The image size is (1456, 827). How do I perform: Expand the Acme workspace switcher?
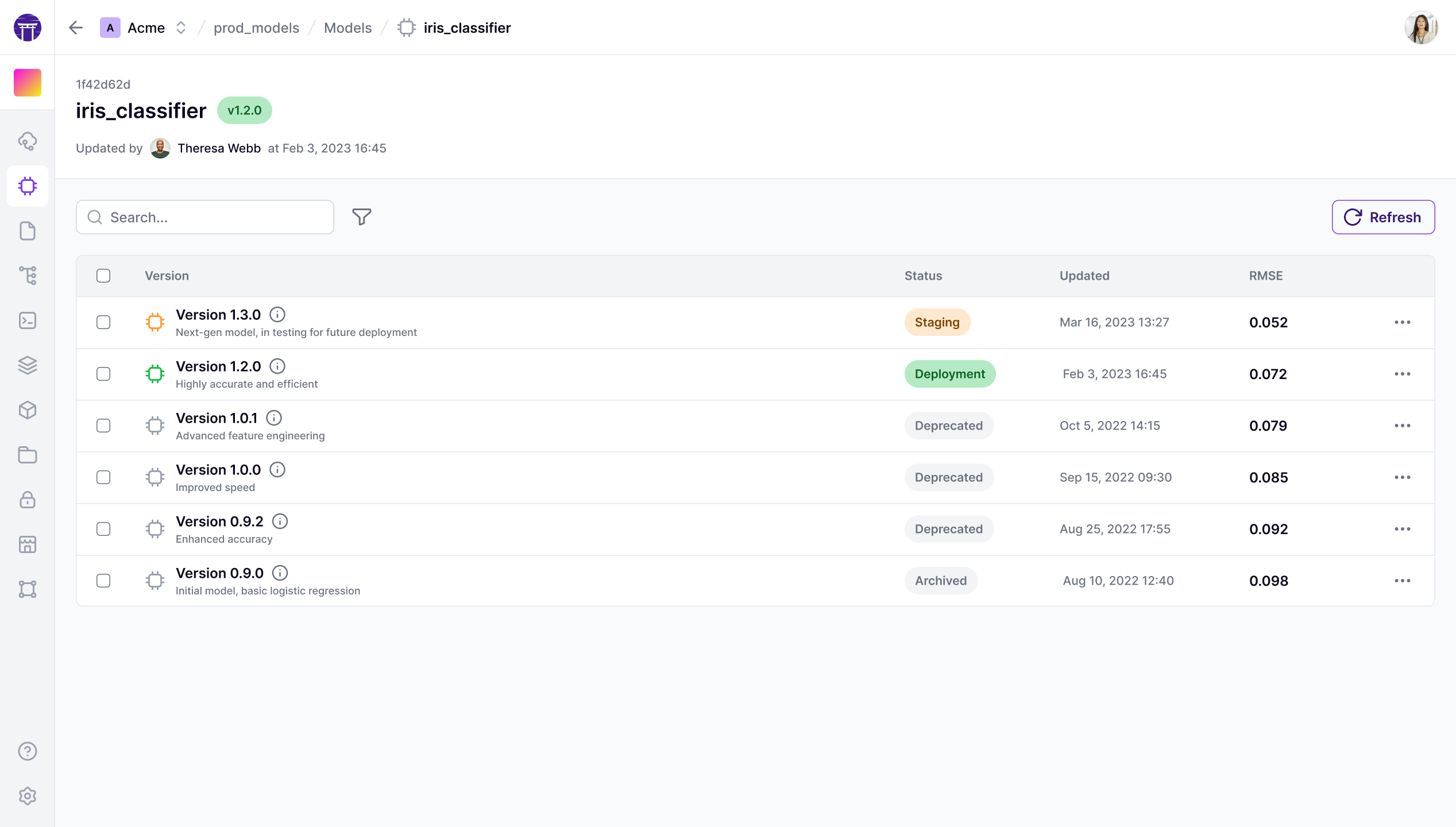click(180, 28)
